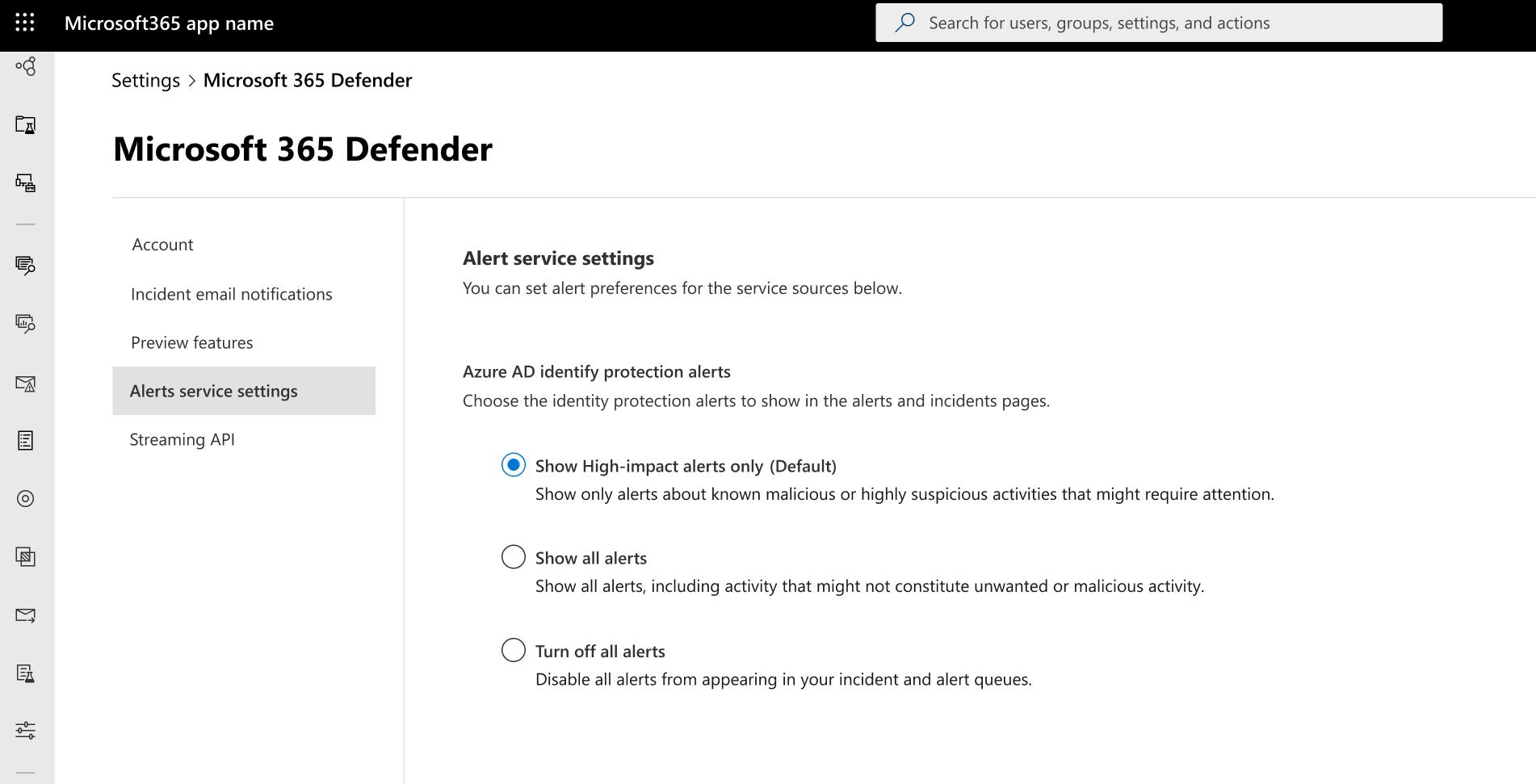
Task: Select Alerts service settings in menu
Action: coord(244,391)
